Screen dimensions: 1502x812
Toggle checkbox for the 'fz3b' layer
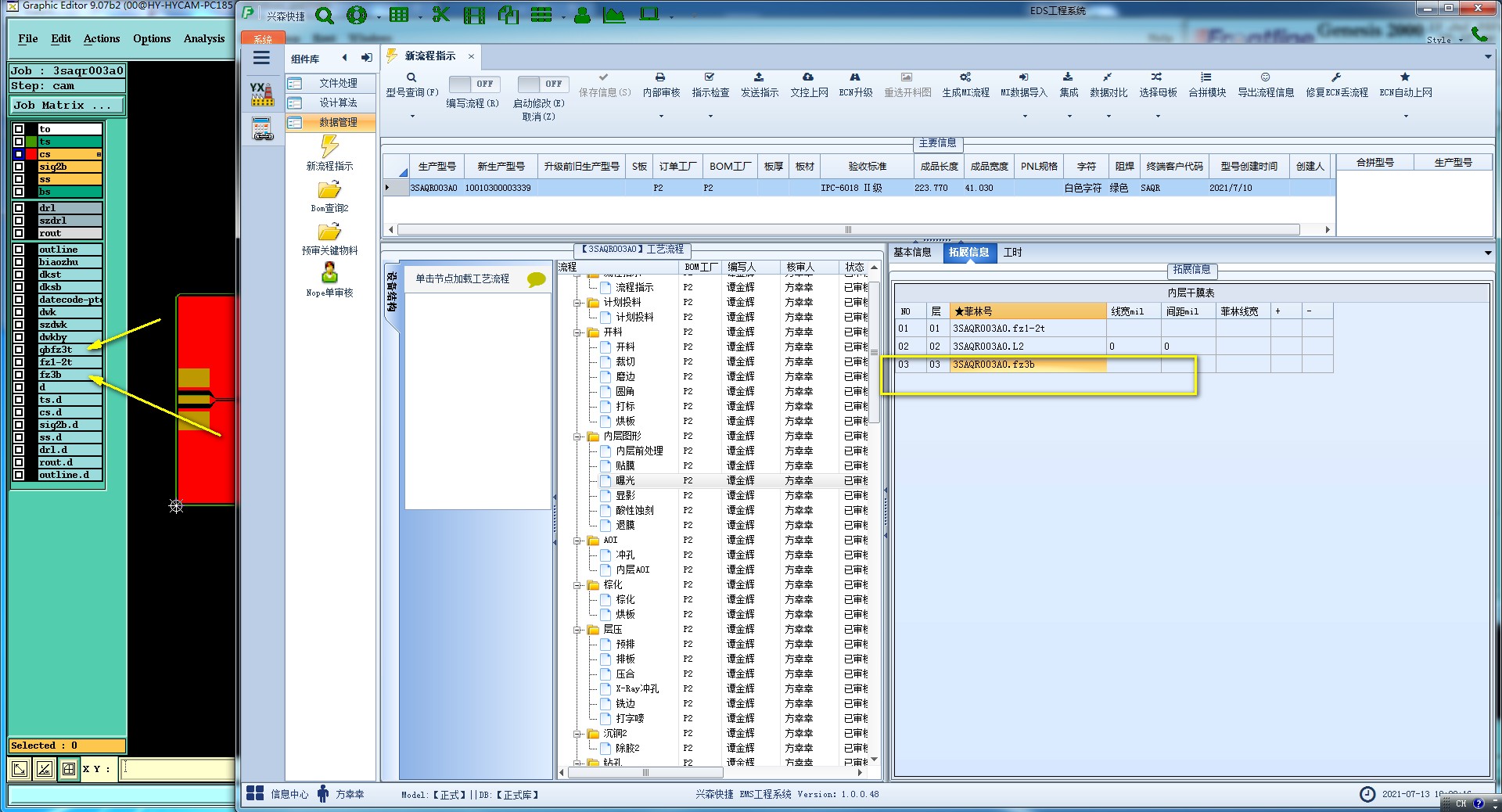pyautogui.click(x=19, y=375)
